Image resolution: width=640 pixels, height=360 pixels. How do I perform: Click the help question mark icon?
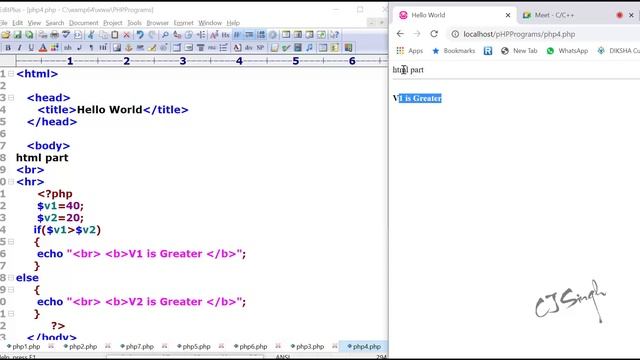(334, 35)
